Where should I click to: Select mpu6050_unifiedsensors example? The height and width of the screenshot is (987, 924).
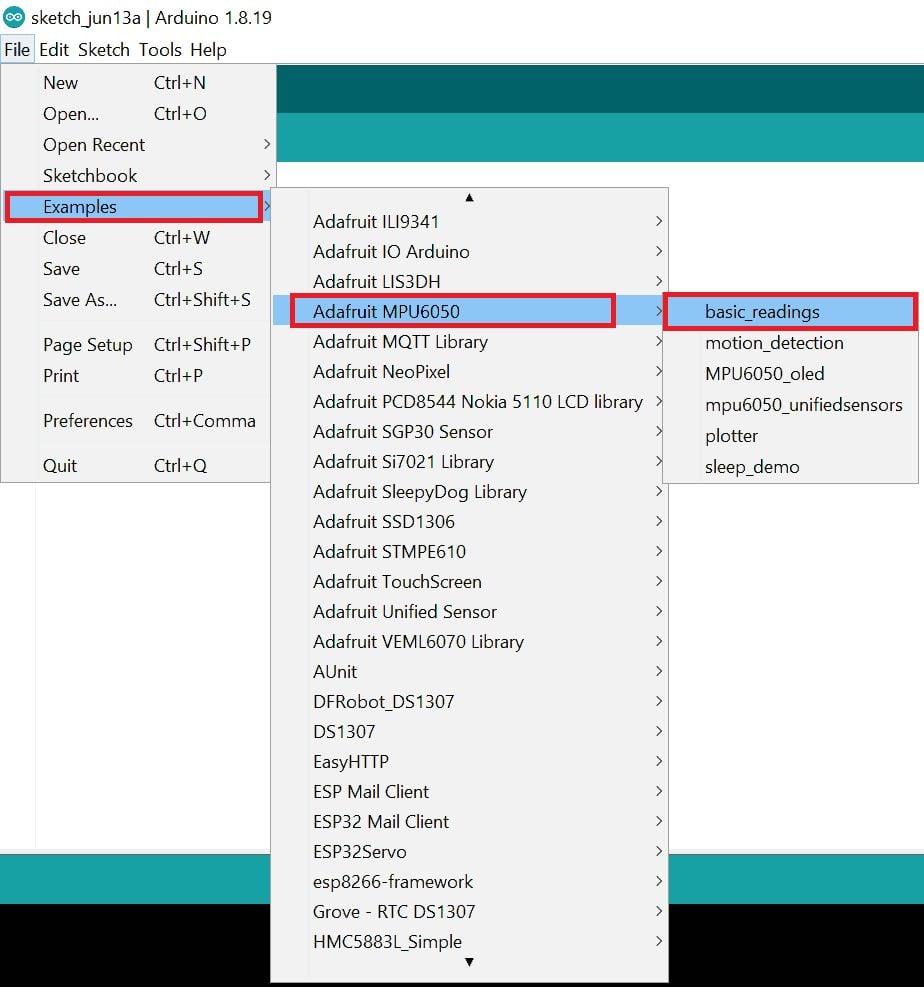[803, 405]
